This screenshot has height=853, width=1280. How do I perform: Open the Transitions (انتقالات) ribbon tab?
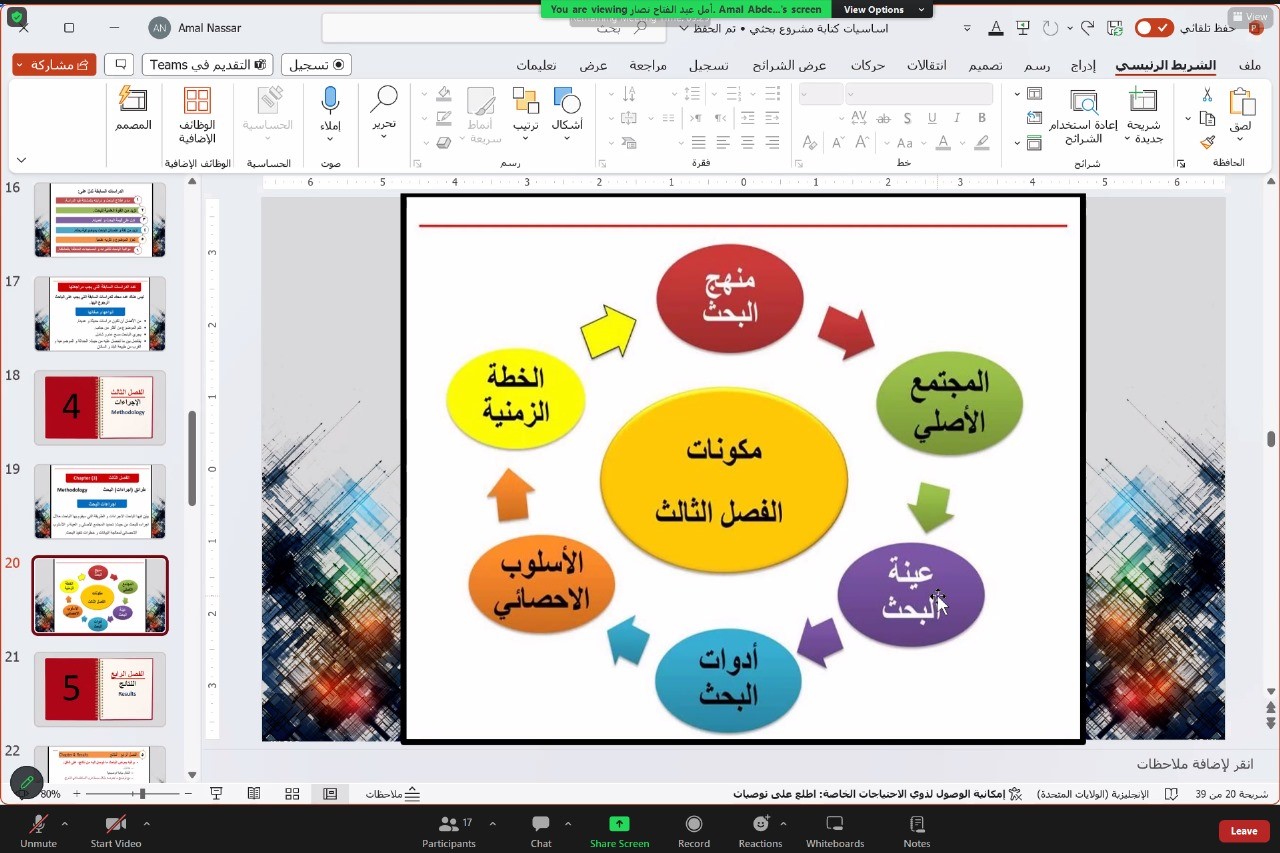(927, 65)
